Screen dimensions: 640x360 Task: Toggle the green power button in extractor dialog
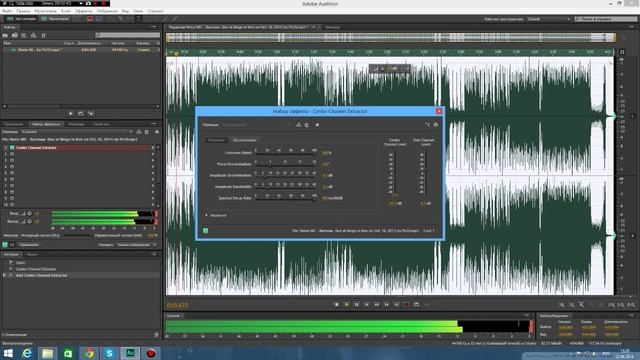[x=206, y=231]
